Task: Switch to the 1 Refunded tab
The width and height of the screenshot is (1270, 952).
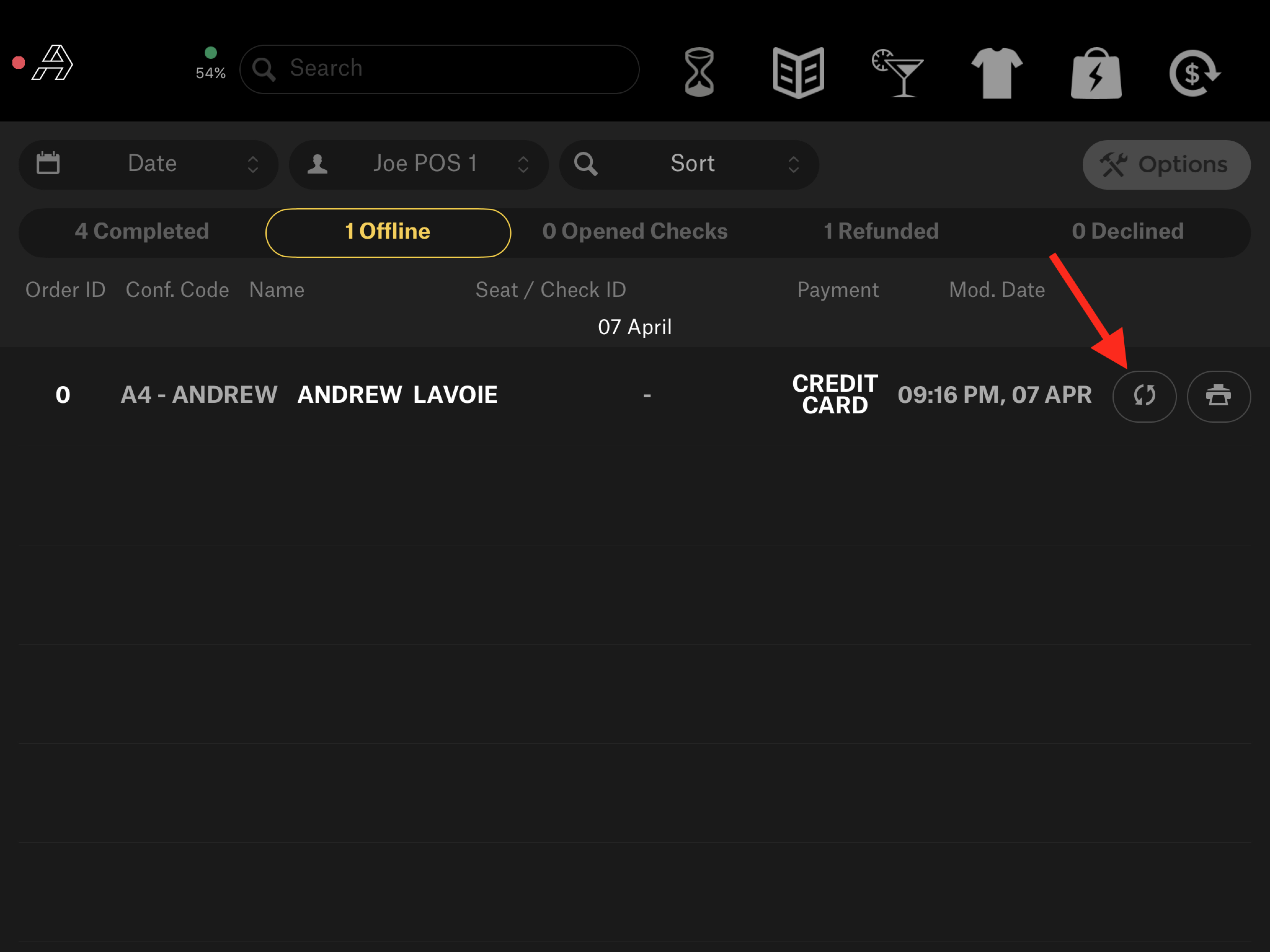Action: point(881,232)
